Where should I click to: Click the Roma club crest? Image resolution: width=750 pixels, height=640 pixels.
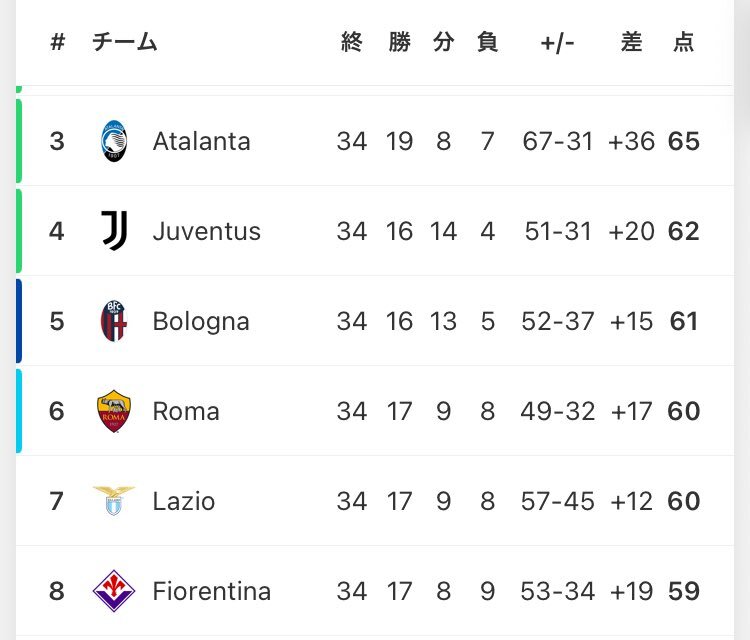114,411
